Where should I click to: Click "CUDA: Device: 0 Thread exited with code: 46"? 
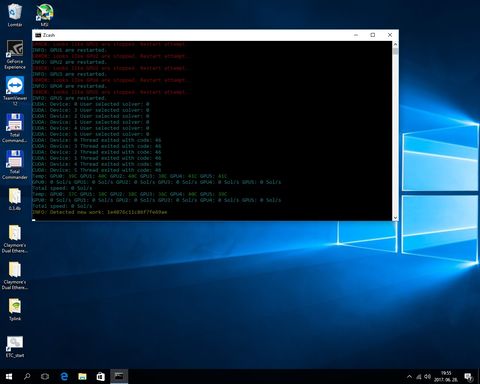[97, 140]
